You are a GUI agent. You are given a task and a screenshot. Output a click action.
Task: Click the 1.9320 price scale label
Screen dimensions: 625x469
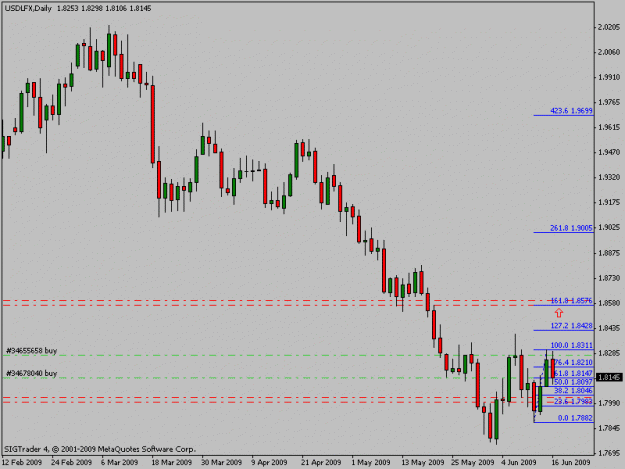pyautogui.click(x=609, y=177)
